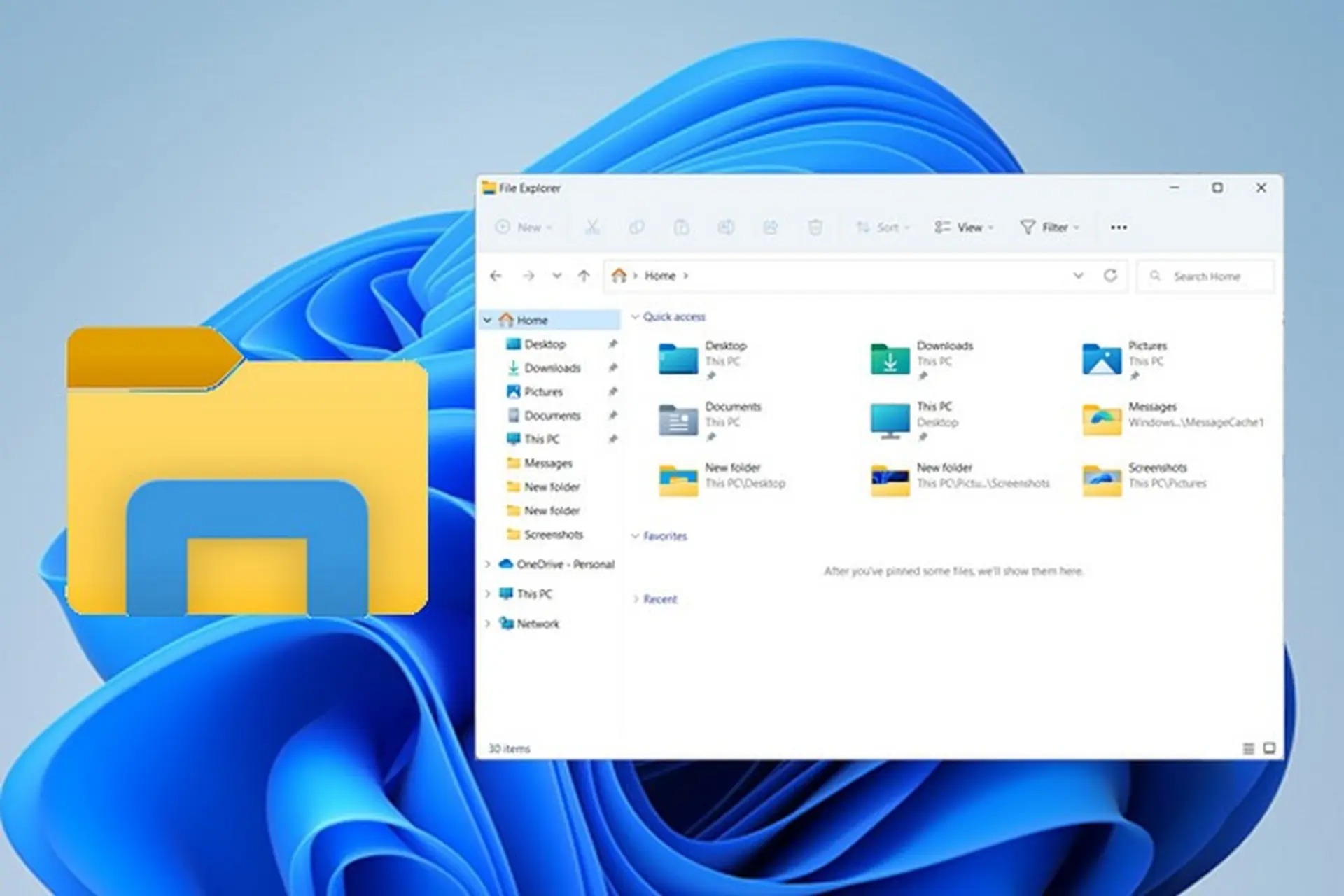This screenshot has width=1344, height=896.
Task: Switch to details view icon in status bar
Action: point(1248,748)
